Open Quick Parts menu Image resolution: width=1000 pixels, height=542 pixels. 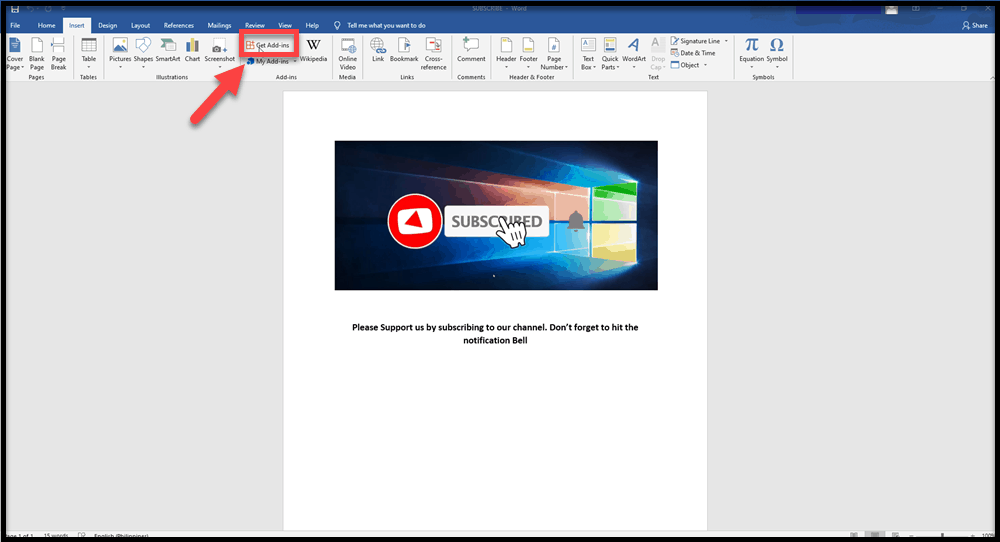[x=610, y=54]
